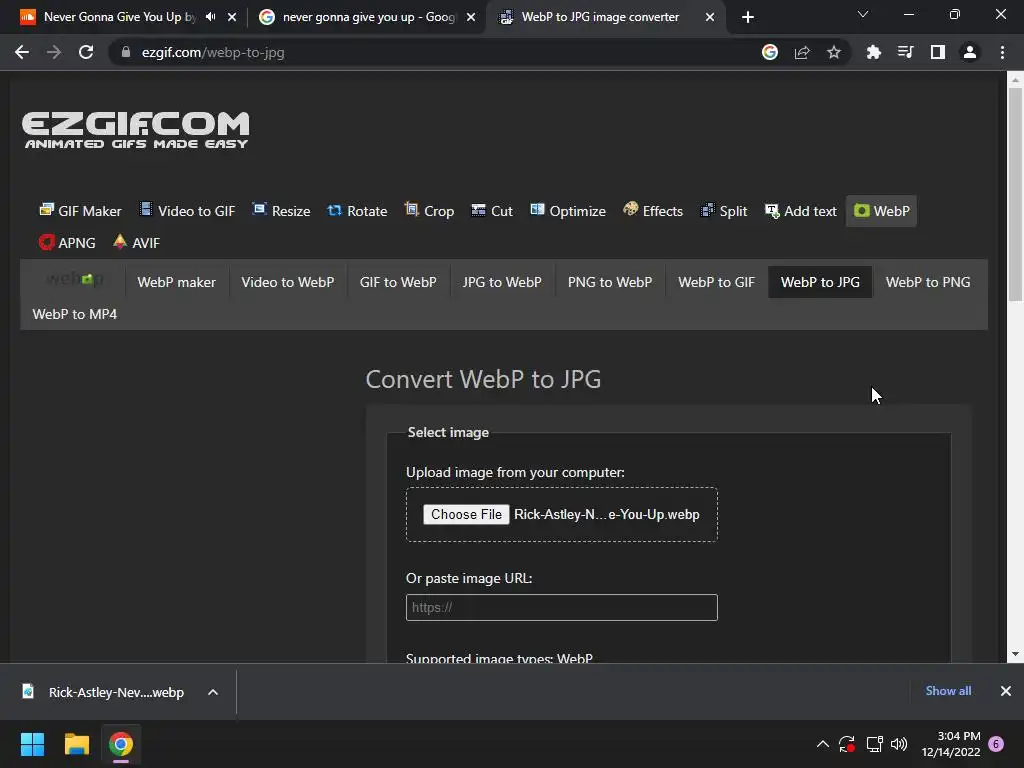The height and width of the screenshot is (768, 1024).
Task: Mute the Never Gonna Give You Up tab
Action: click(x=210, y=17)
